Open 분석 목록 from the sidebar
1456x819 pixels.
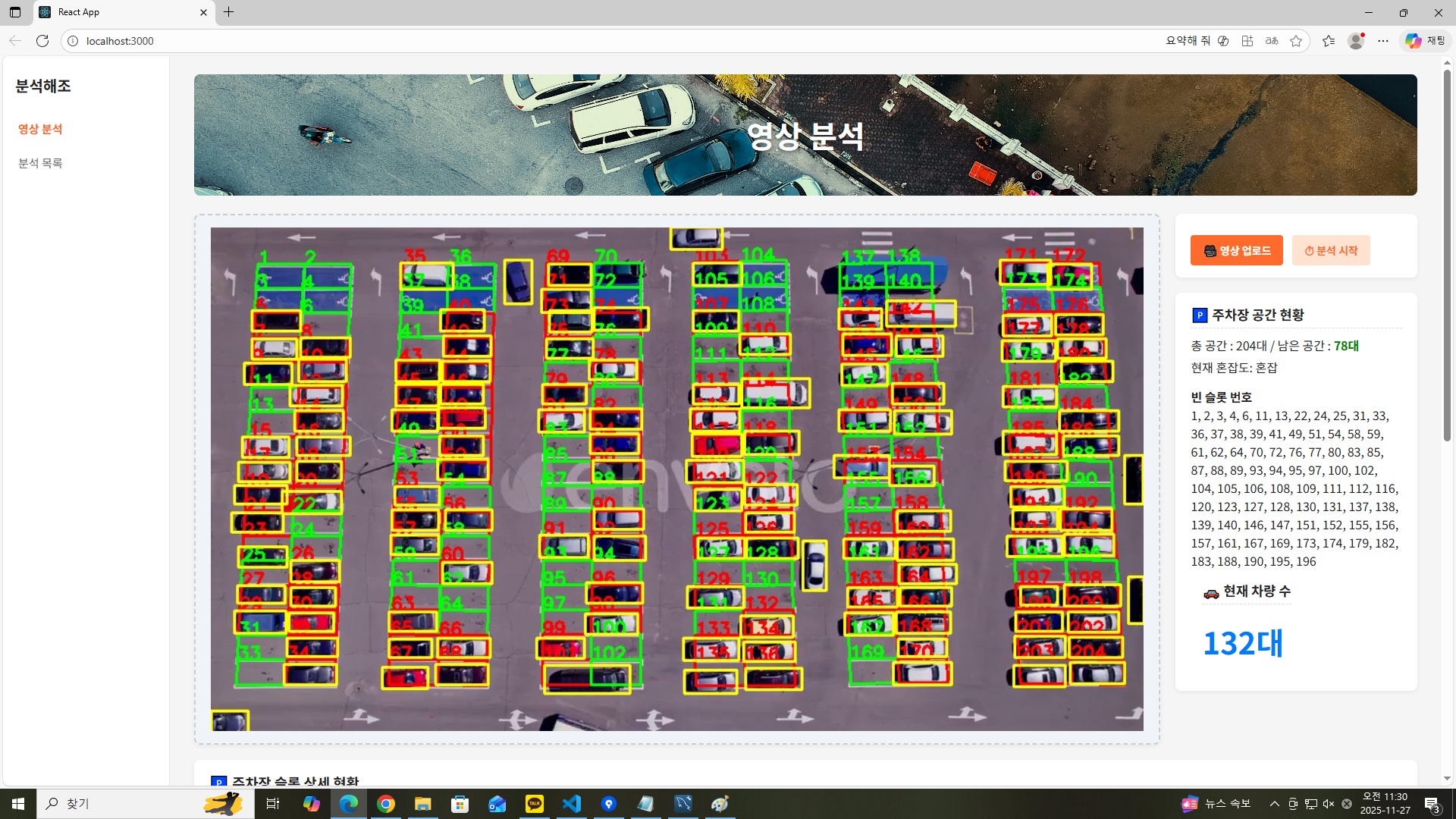pyautogui.click(x=40, y=163)
